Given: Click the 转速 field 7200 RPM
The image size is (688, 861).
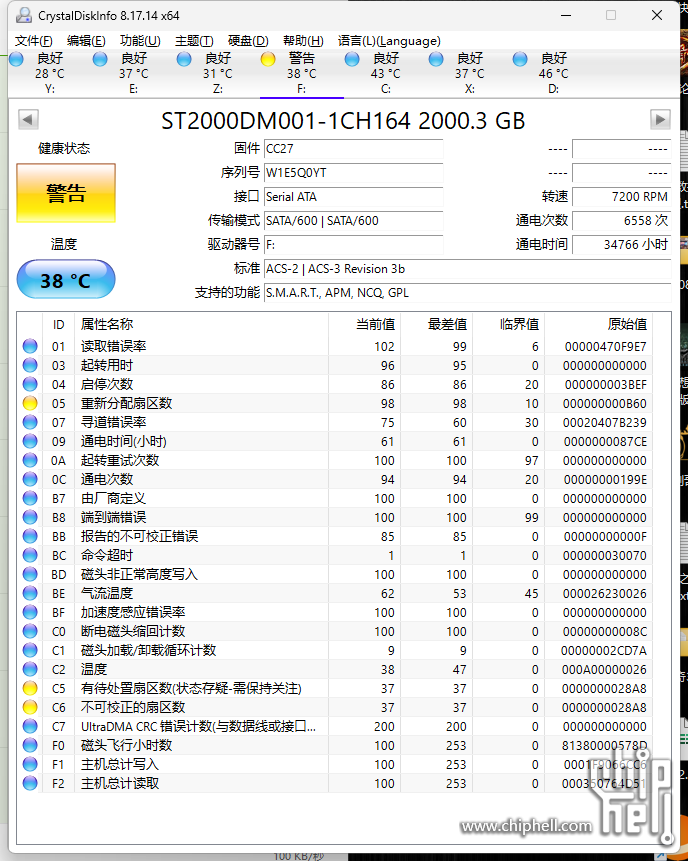Looking at the screenshot, I should 622,197.
